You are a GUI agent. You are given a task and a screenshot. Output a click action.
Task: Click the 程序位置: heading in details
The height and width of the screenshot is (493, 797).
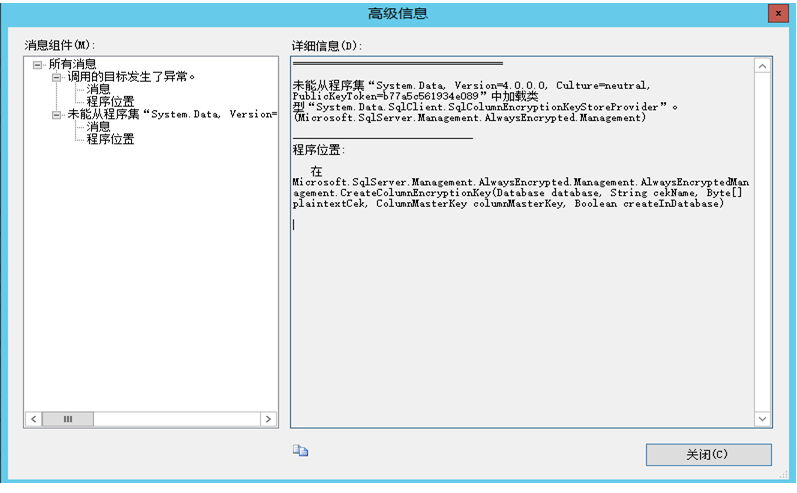tap(319, 150)
